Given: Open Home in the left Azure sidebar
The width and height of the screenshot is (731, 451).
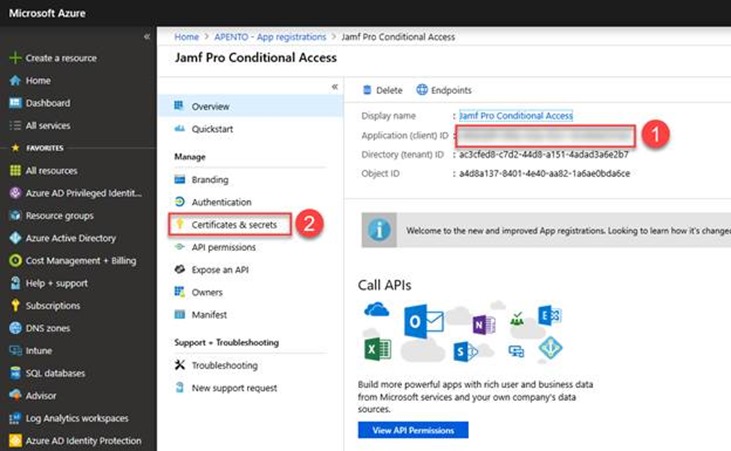Looking at the screenshot, I should click(38, 80).
